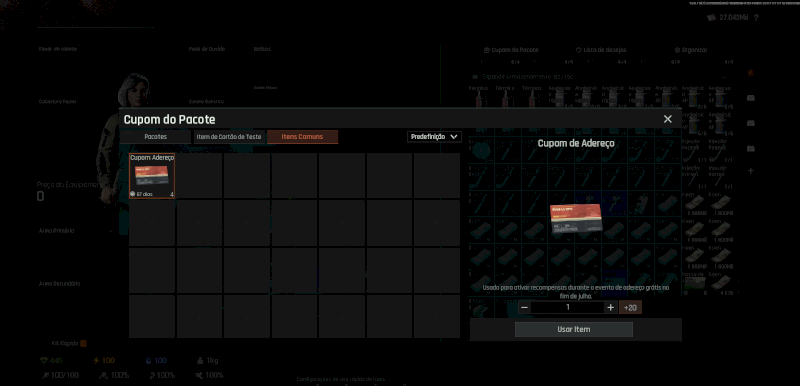800x386 pixels.
Task: Increase quantity with the plus button
Action: click(x=610, y=307)
